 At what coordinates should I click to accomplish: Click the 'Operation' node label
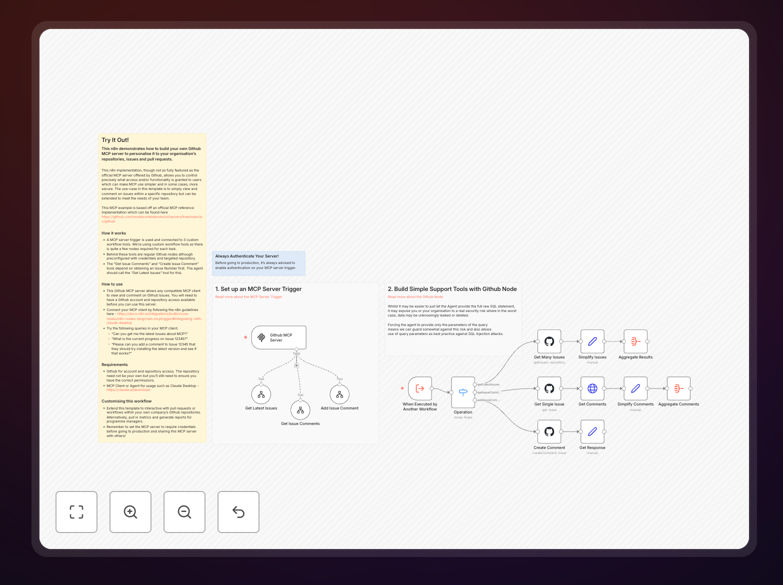(x=463, y=412)
